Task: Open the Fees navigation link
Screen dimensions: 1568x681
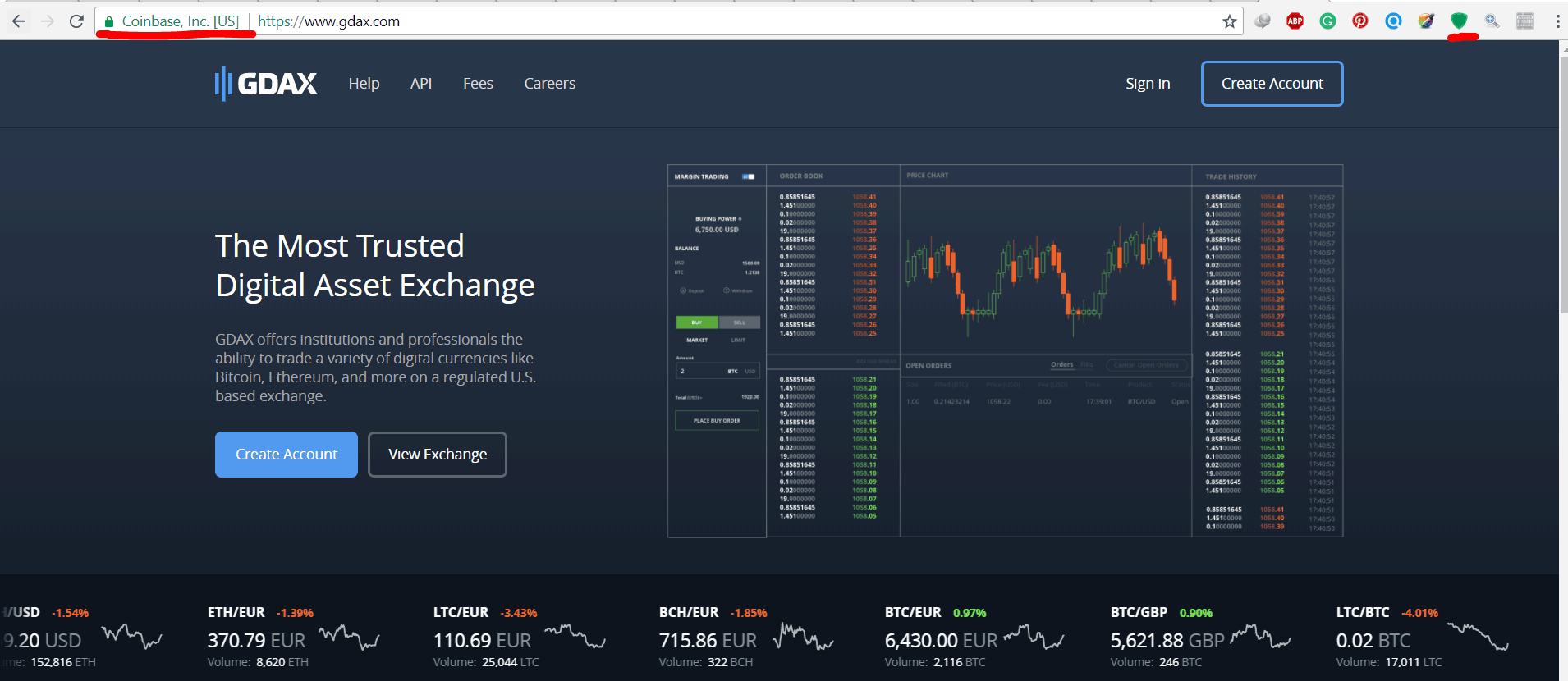Action: tap(478, 84)
